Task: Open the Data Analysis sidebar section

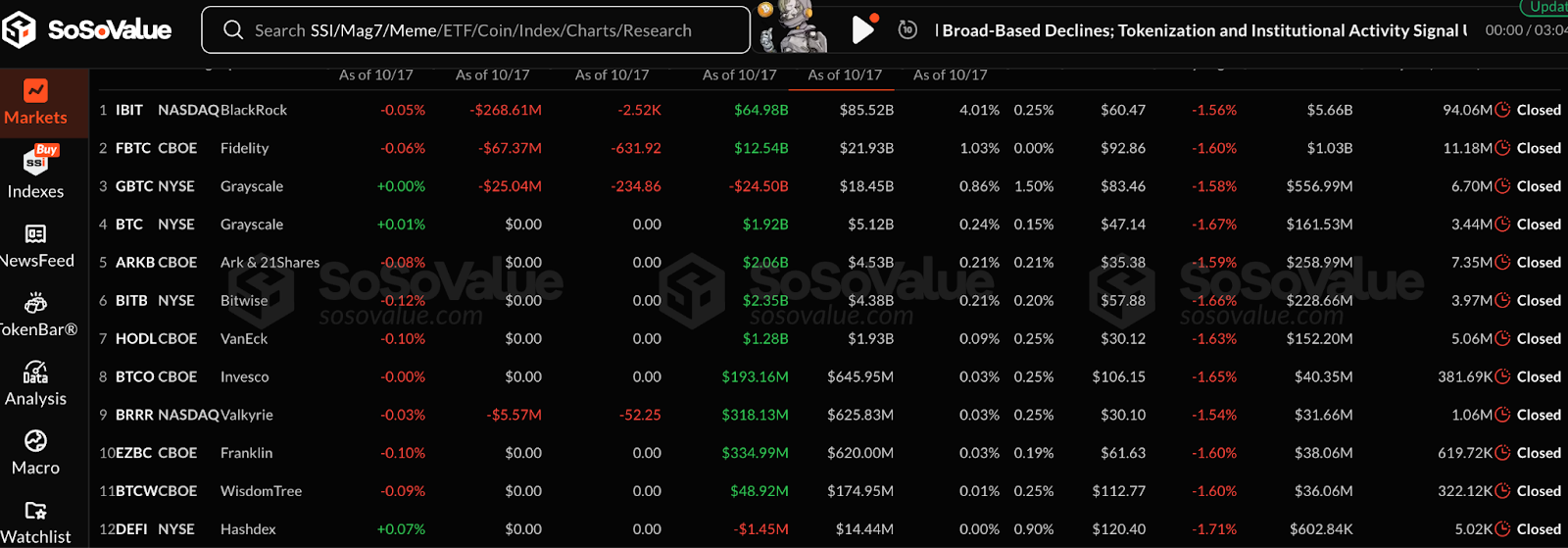Action: (x=35, y=383)
